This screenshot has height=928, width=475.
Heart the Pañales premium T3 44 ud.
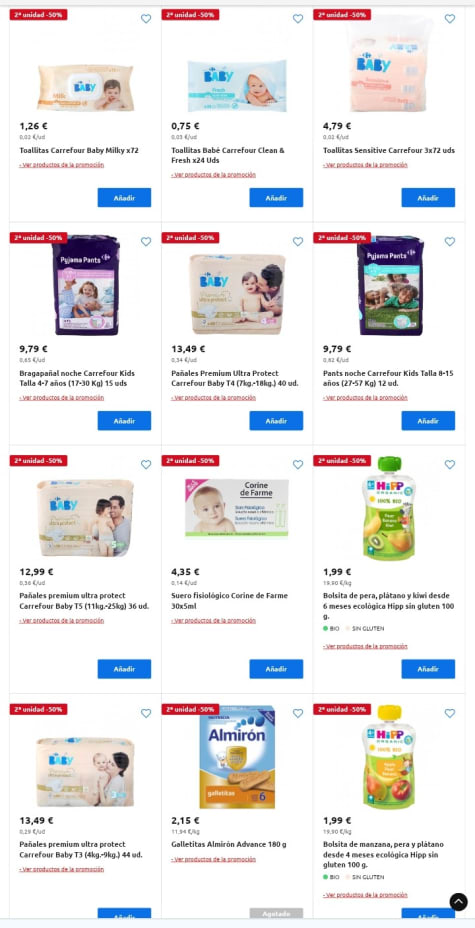(146, 713)
